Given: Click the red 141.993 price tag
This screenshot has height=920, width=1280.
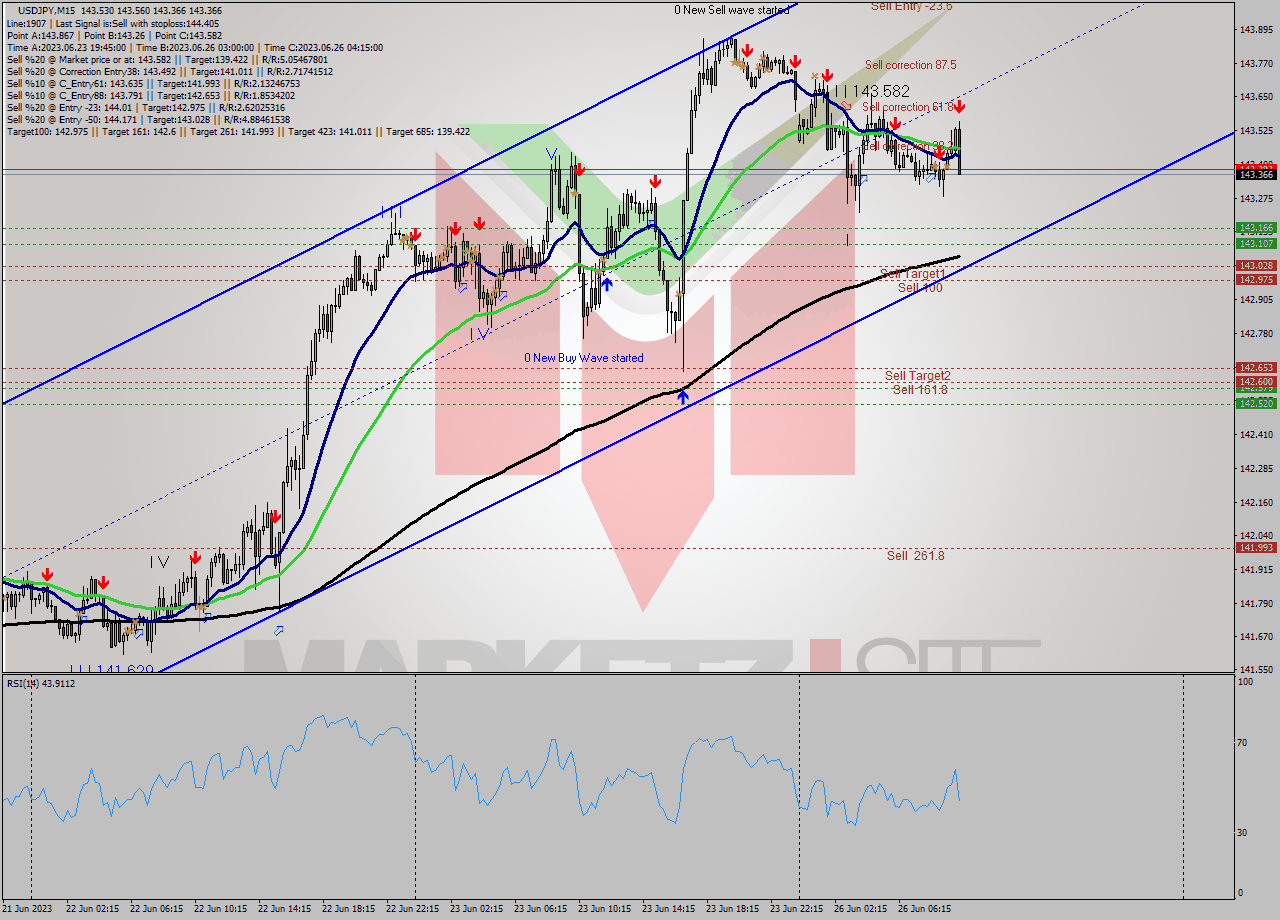Looking at the screenshot, I should click(x=1256, y=547).
